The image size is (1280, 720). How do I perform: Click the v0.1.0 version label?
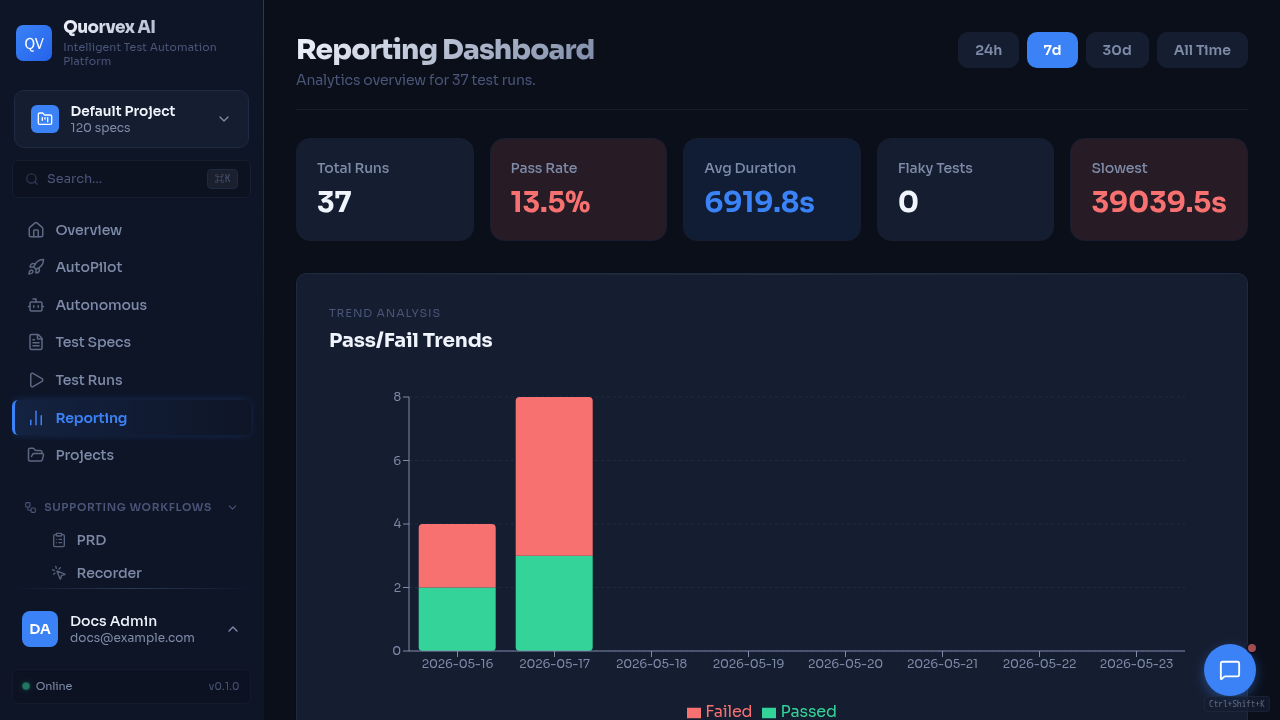(x=224, y=686)
